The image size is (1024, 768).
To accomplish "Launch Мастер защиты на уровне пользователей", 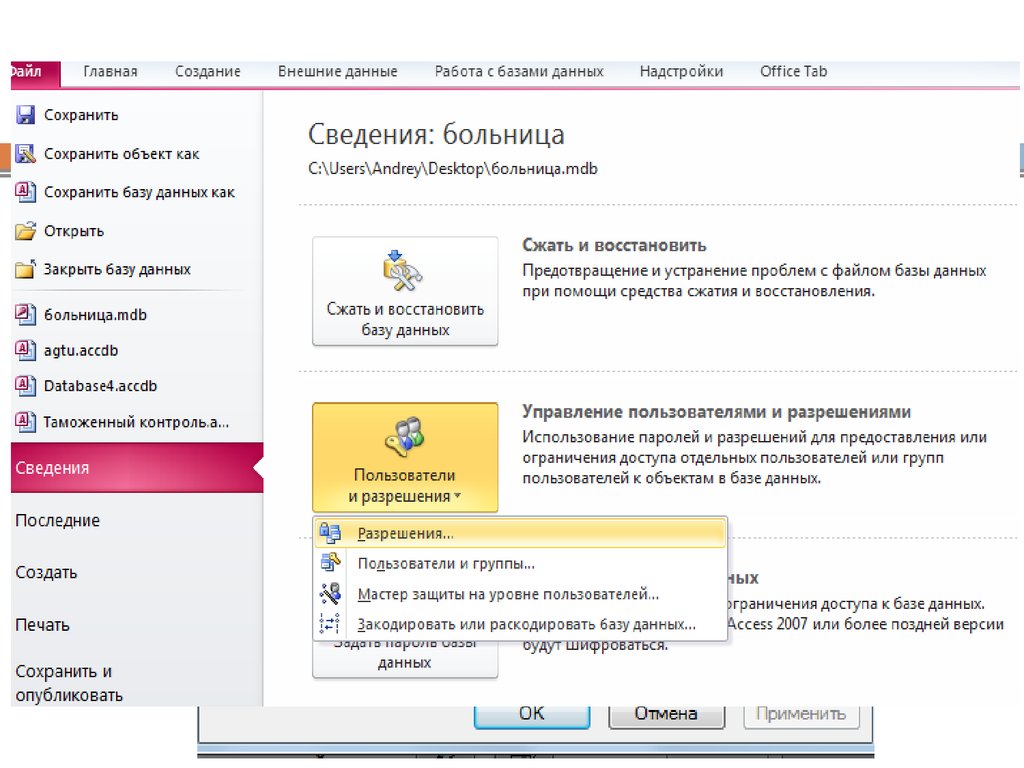I will [508, 594].
